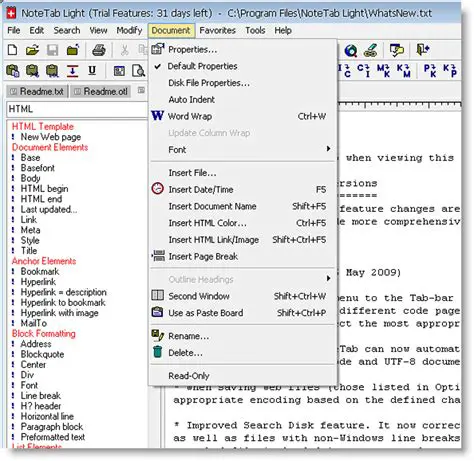Open the View menu
Viewport: 474px width, 461px height.
98,30
